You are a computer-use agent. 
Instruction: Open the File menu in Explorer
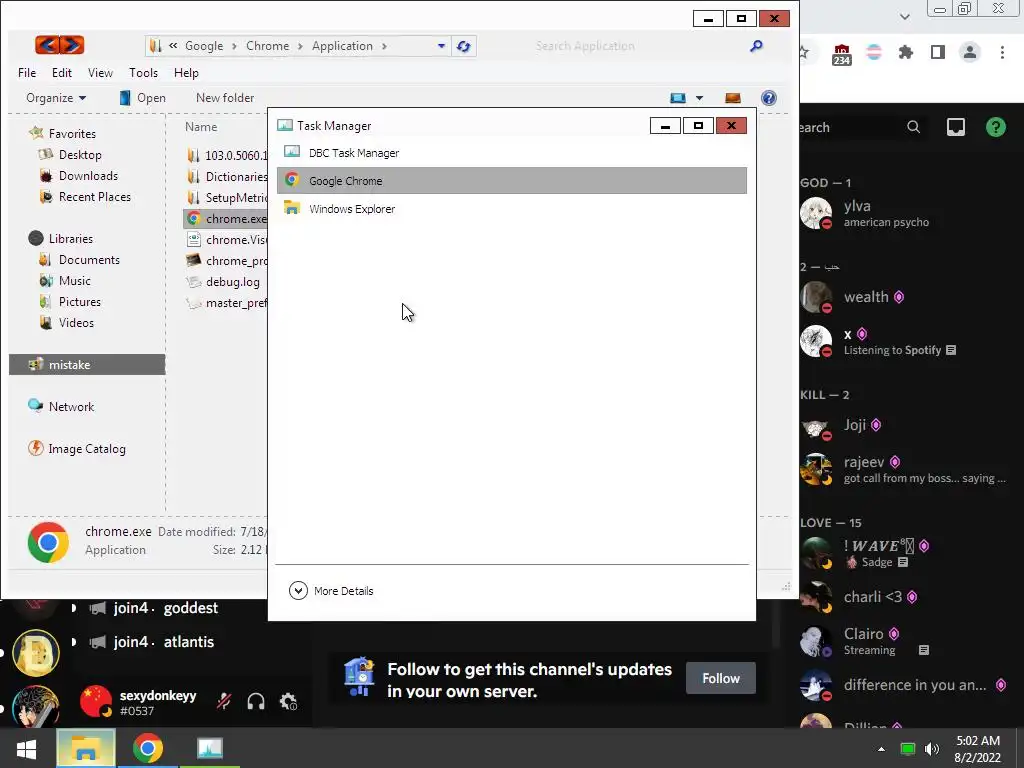(x=27, y=72)
